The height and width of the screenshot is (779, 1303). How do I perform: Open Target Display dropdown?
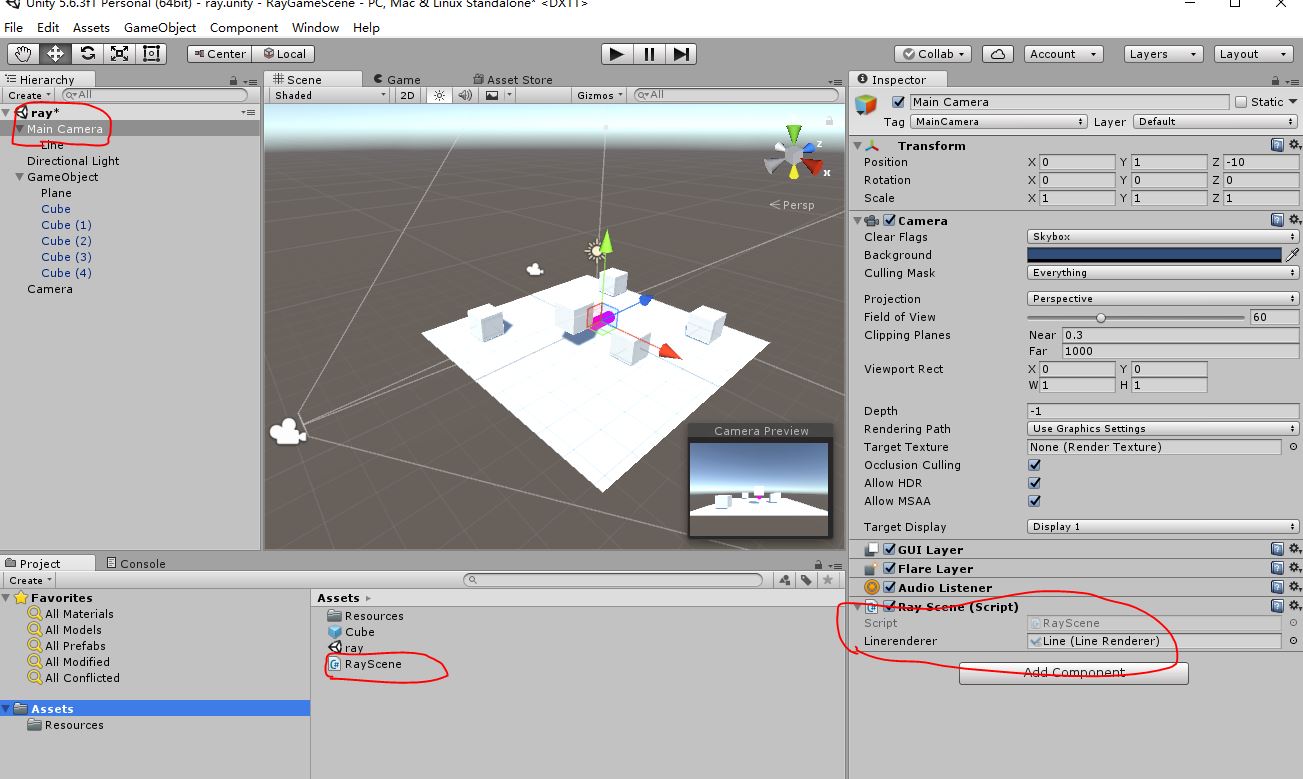(x=1163, y=527)
